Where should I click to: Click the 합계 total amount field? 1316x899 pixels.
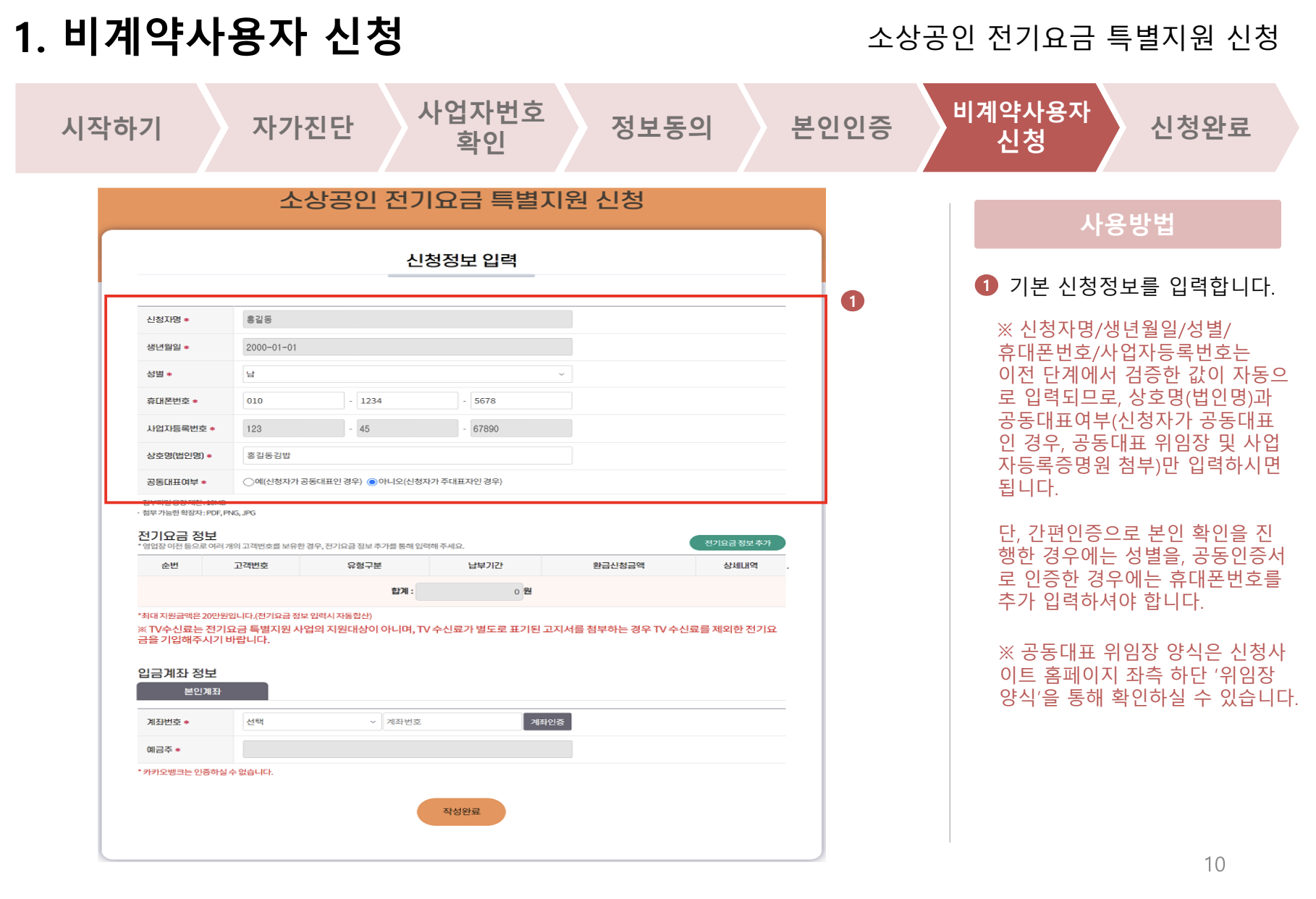(471, 591)
